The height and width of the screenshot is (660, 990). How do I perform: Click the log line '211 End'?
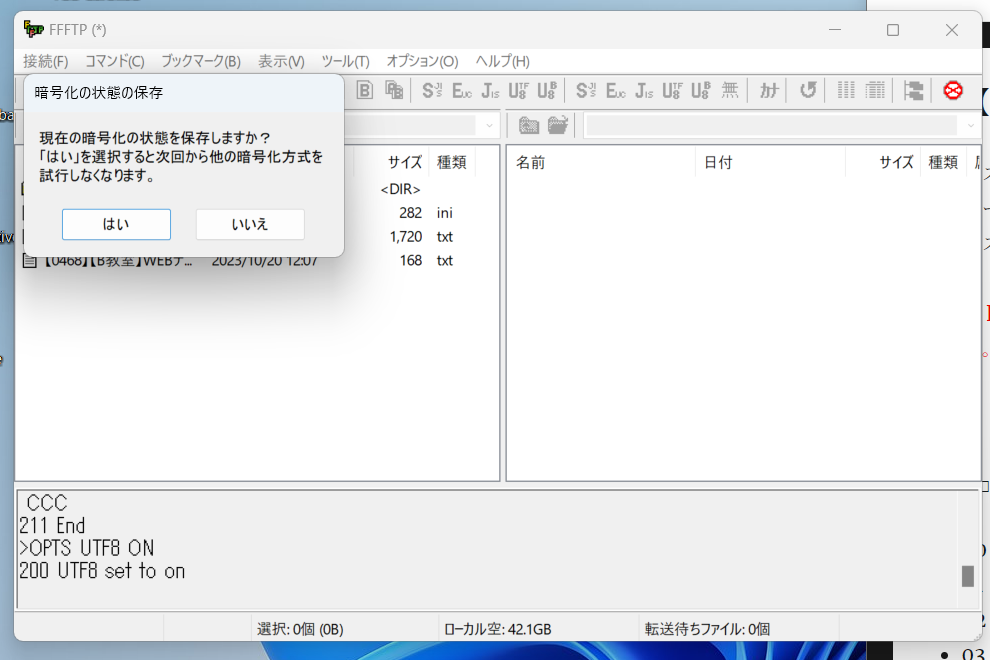click(52, 525)
